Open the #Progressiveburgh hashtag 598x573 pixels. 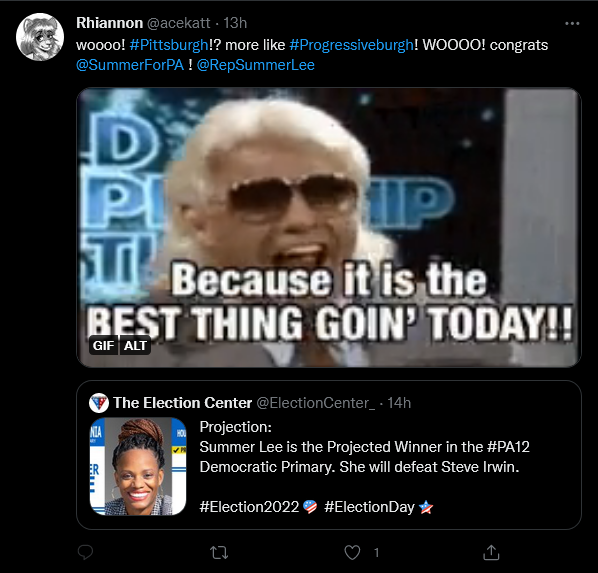tap(351, 45)
